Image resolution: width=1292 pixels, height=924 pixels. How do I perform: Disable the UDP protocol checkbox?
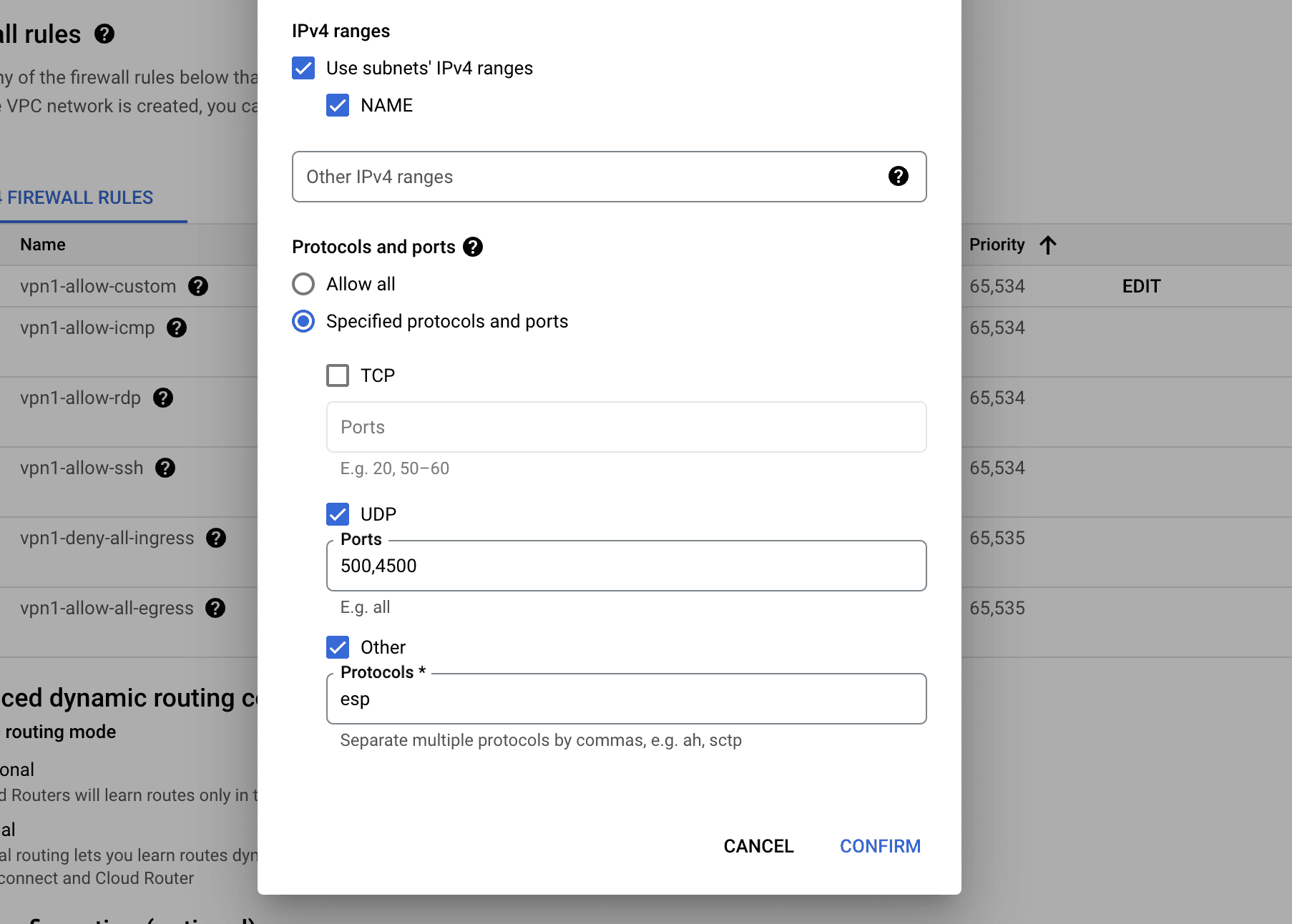(338, 514)
